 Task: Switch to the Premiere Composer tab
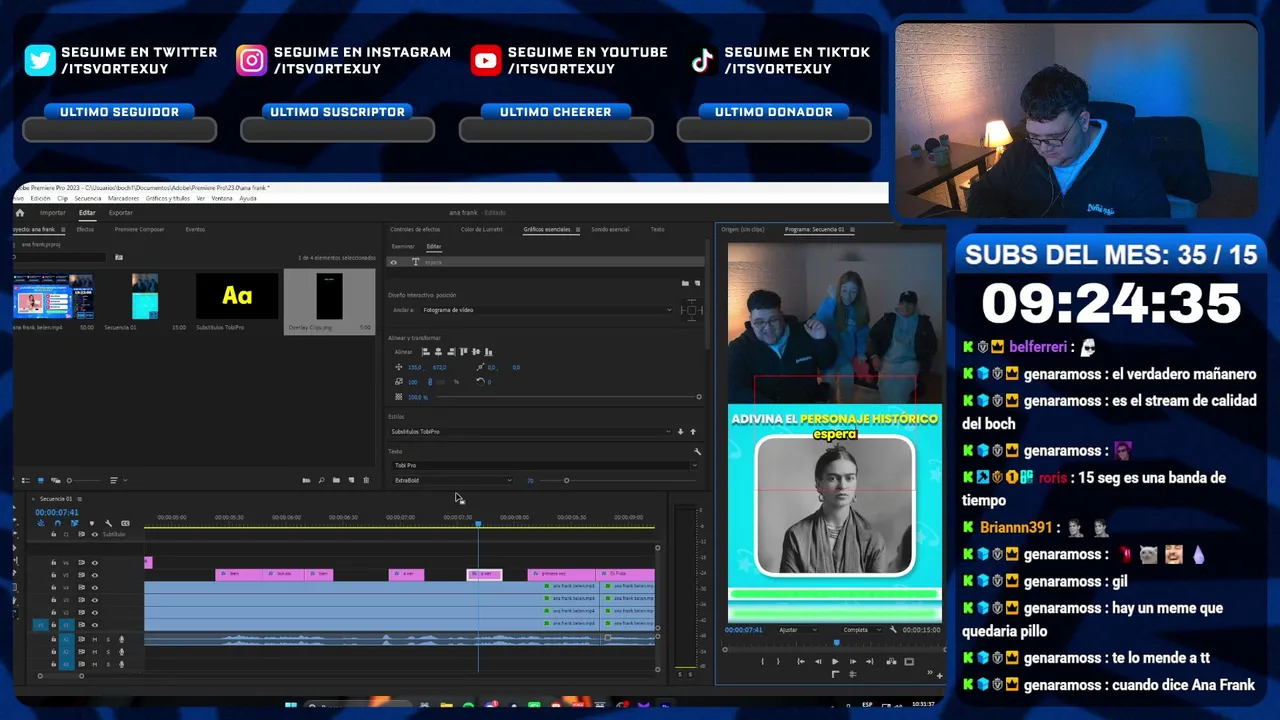139,229
